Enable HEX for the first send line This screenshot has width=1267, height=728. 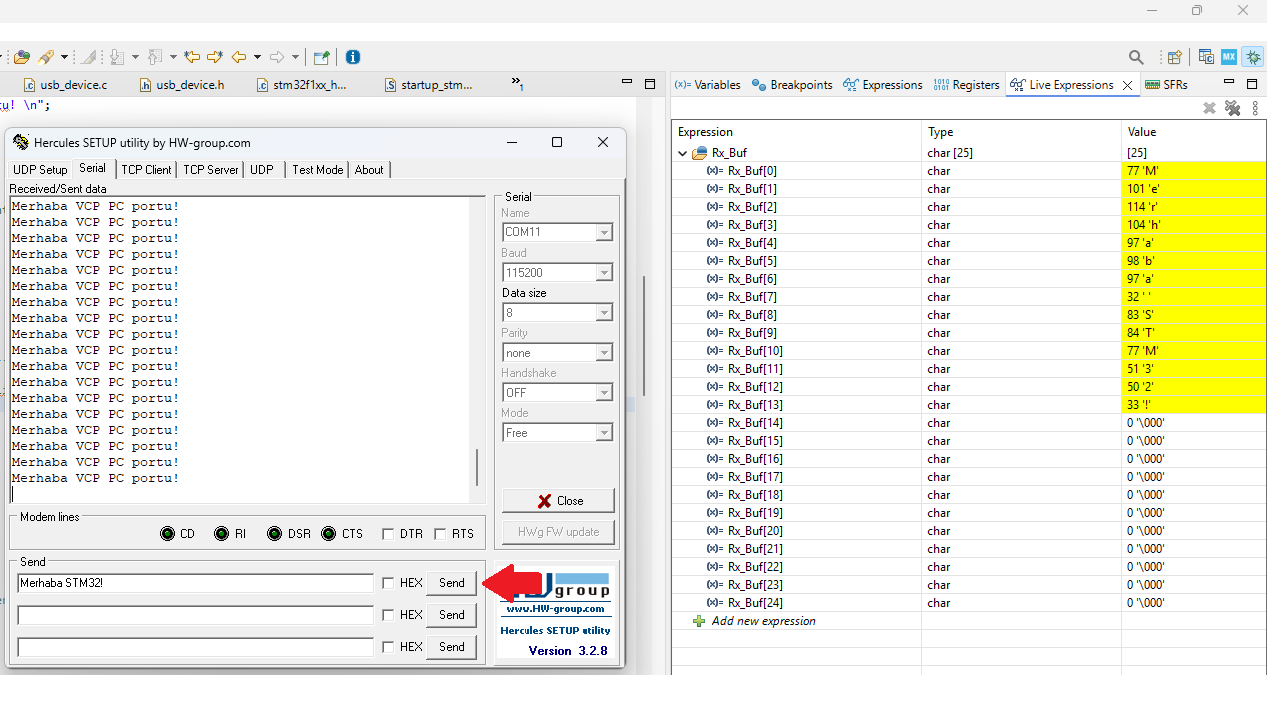coord(388,583)
